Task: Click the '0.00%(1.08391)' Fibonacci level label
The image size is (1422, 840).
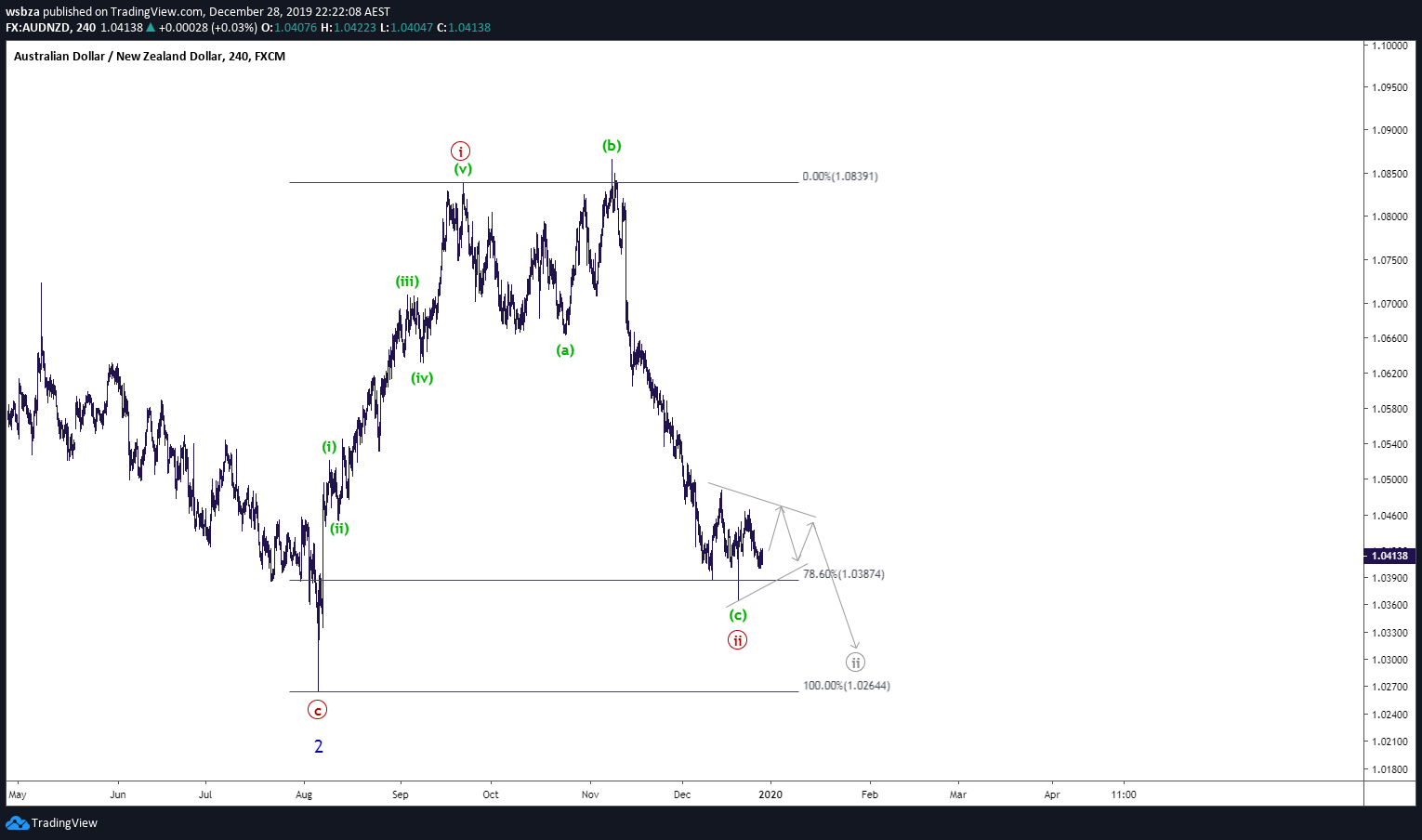Action: point(840,177)
